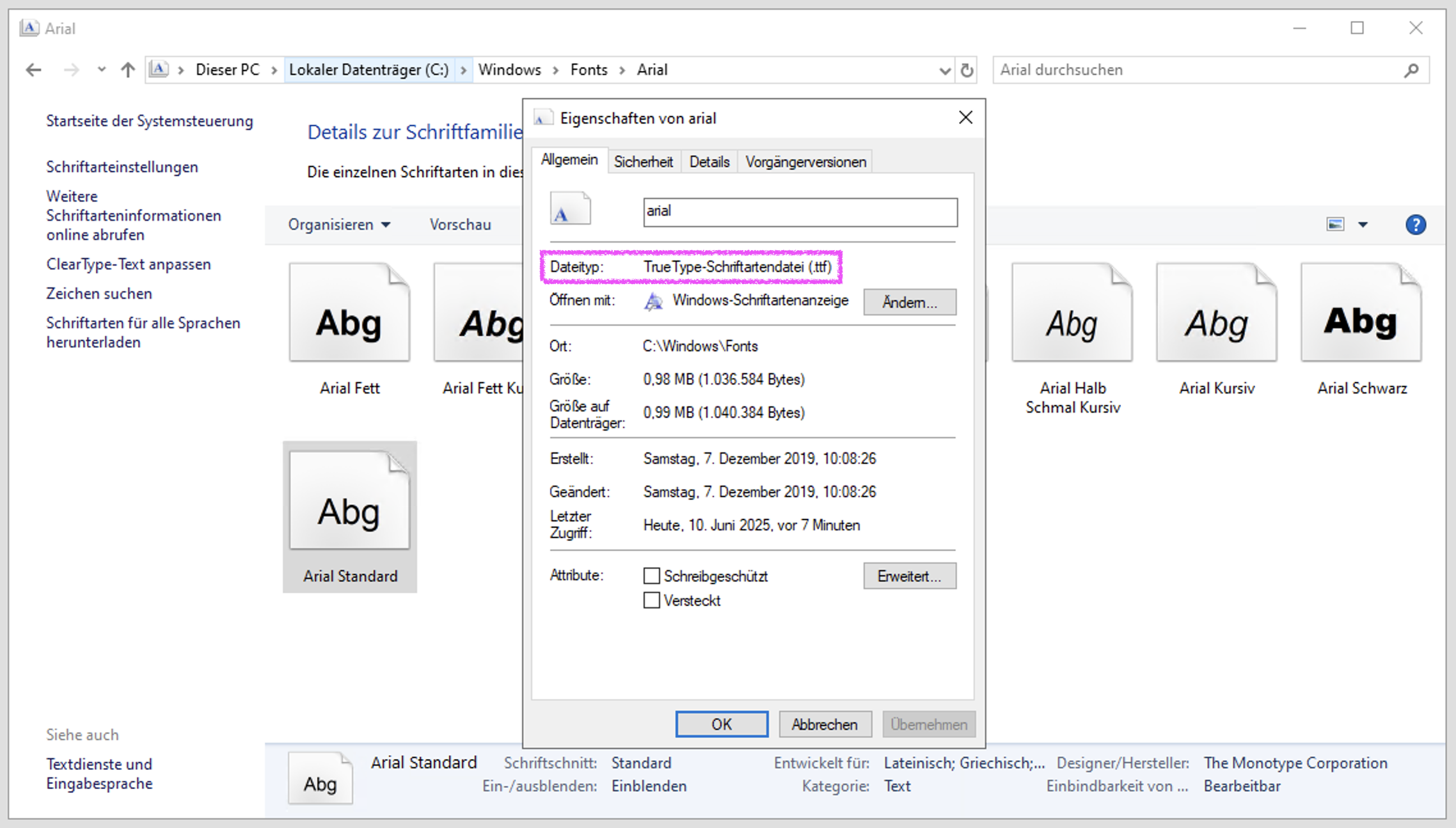Viewport: 1456px width, 828px height.
Task: Toggle the Versteckt checkbox
Action: (651, 600)
